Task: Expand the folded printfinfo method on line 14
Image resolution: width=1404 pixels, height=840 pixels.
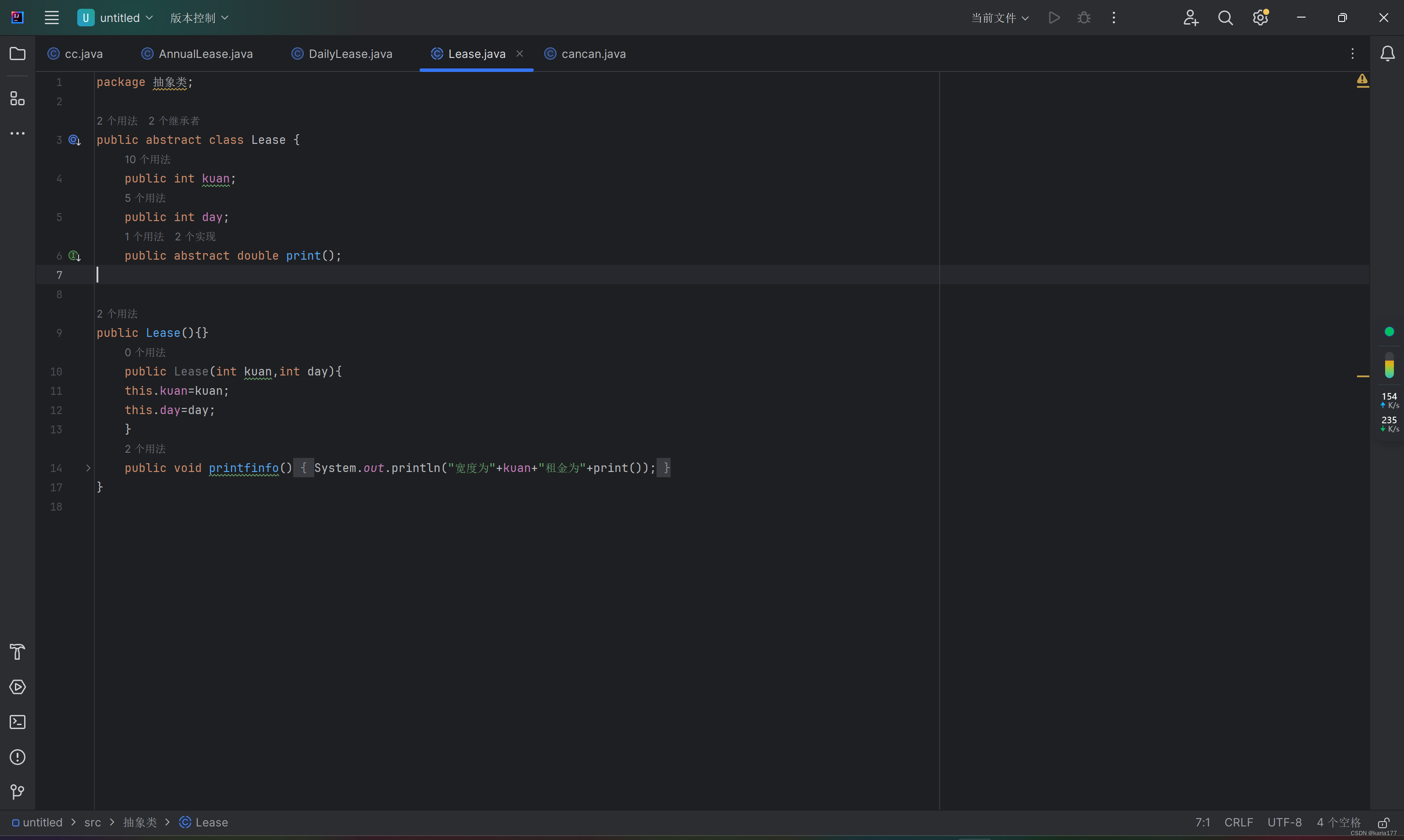Action: tap(88, 468)
